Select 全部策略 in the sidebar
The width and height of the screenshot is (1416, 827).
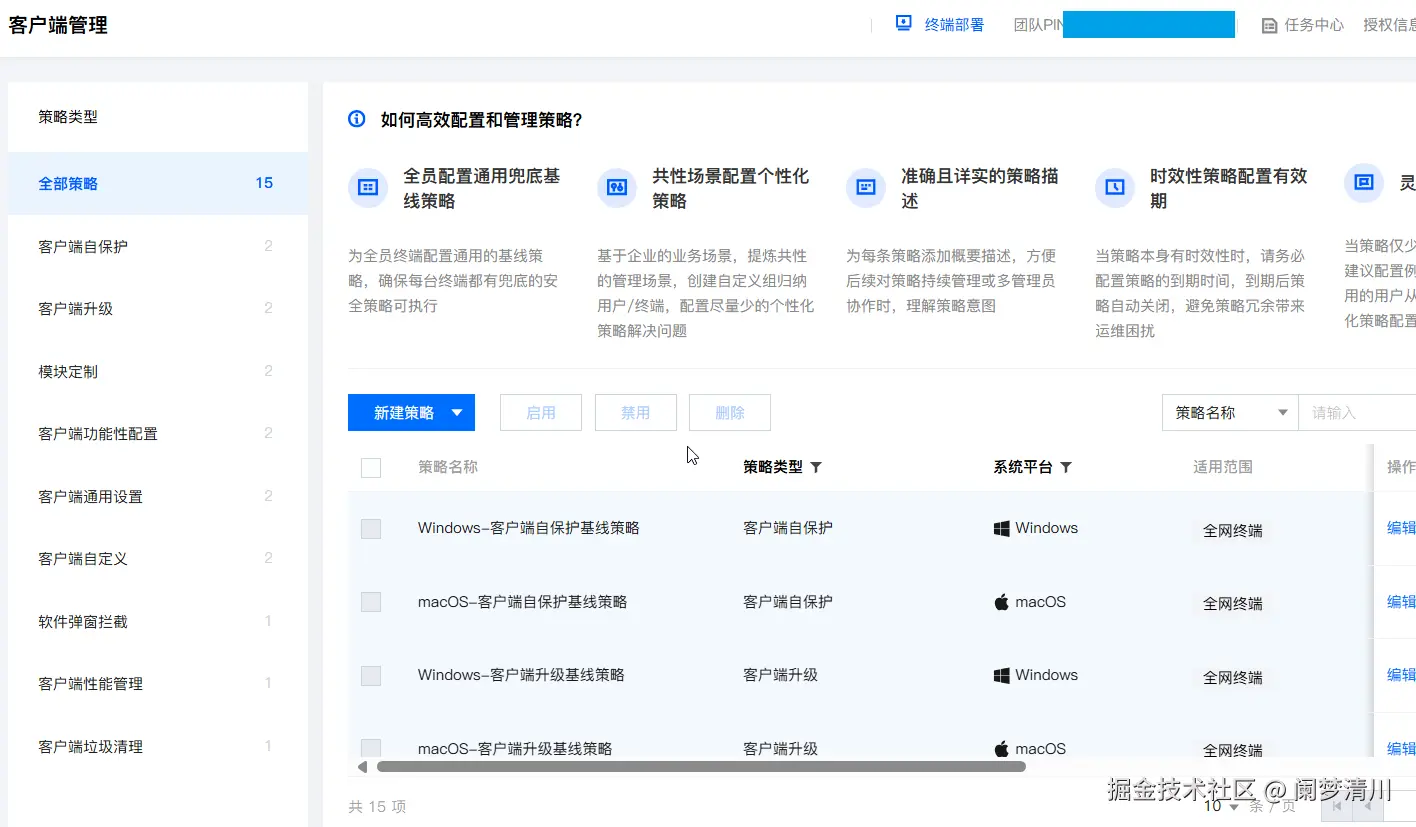coord(158,183)
